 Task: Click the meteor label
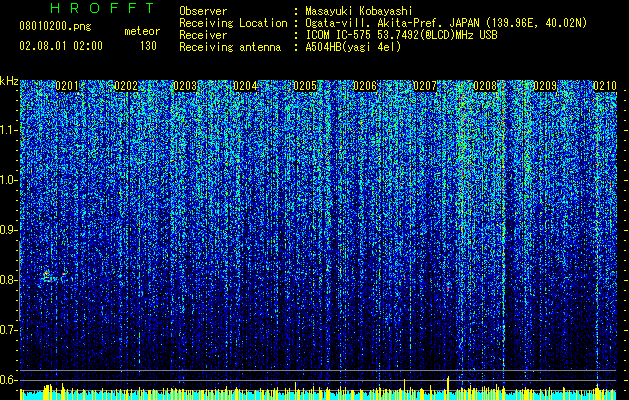(142, 31)
